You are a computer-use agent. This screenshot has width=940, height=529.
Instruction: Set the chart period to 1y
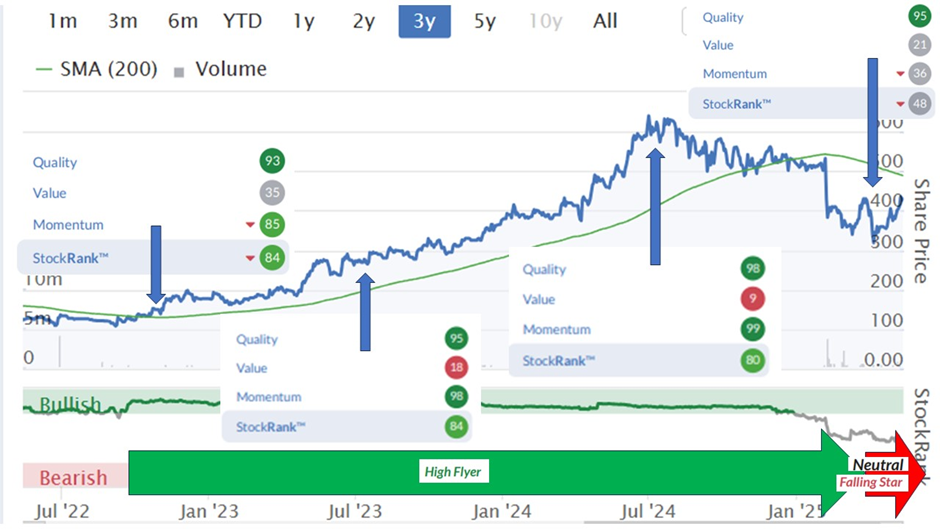pyautogui.click(x=304, y=21)
